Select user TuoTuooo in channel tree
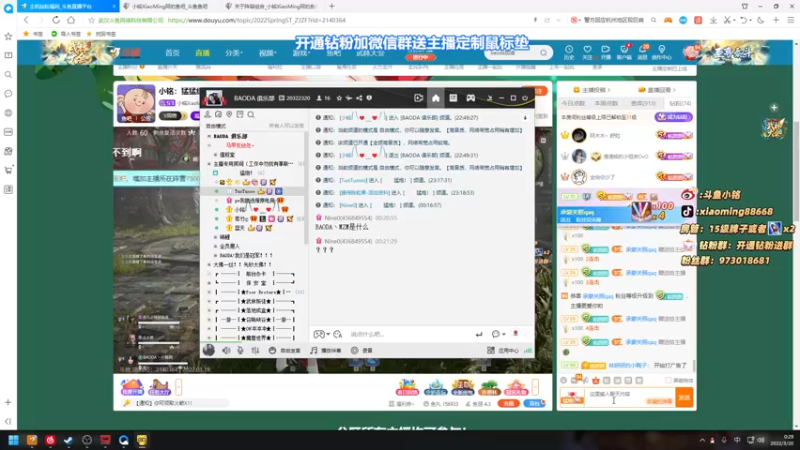Image resolution: width=800 pixels, height=450 pixels. (x=244, y=191)
